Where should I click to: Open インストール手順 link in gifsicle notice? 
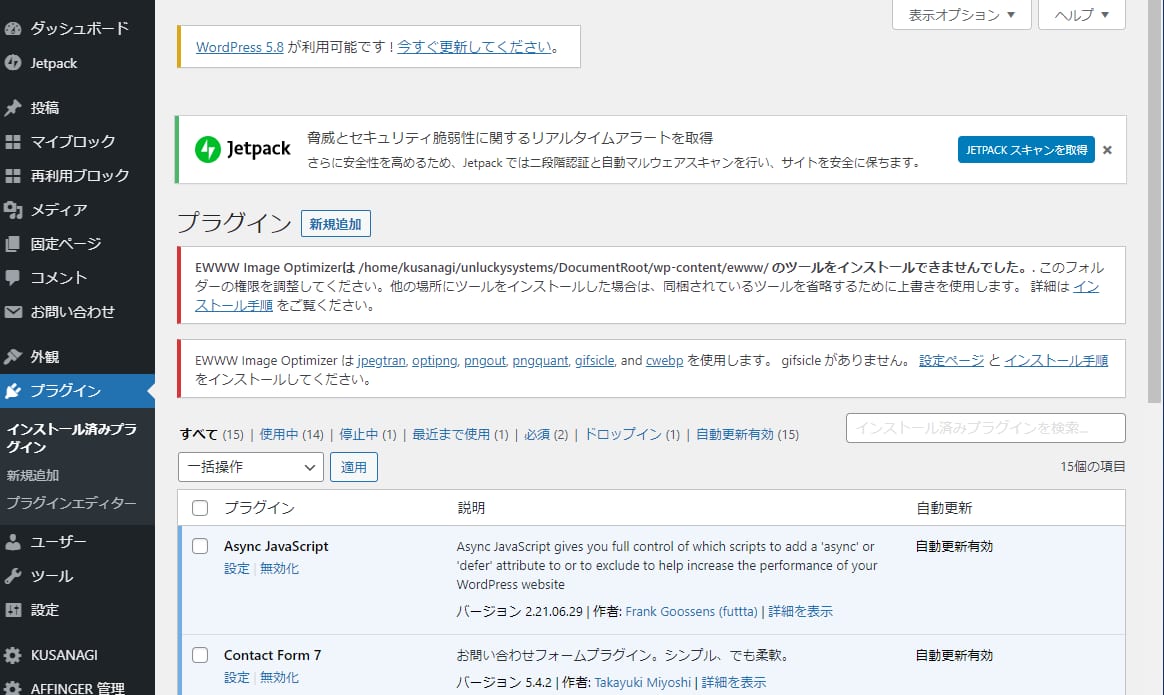1056,361
